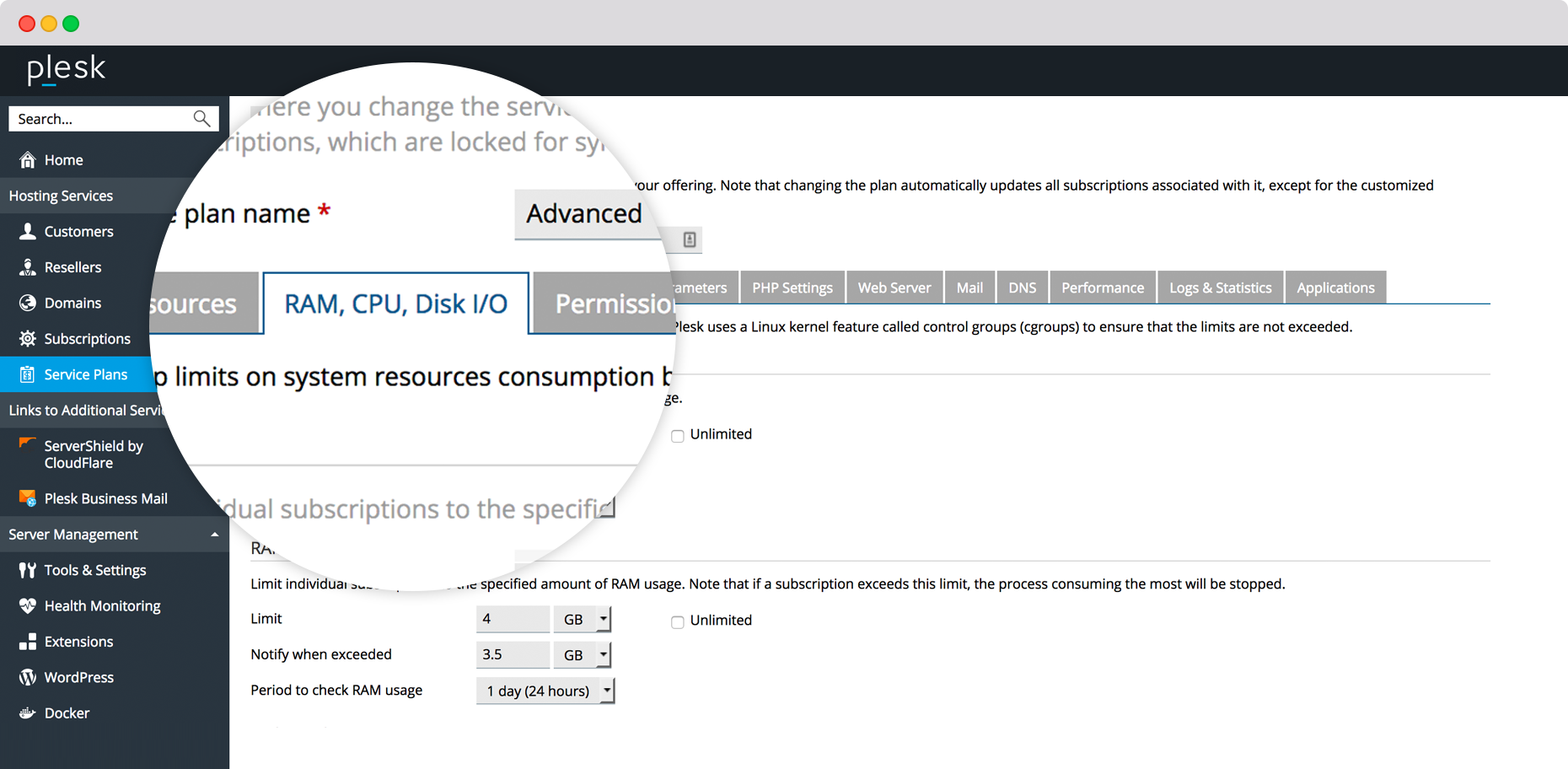Open Period to check RAM usage dropdown
This screenshot has height=769, width=1568.
click(545, 691)
